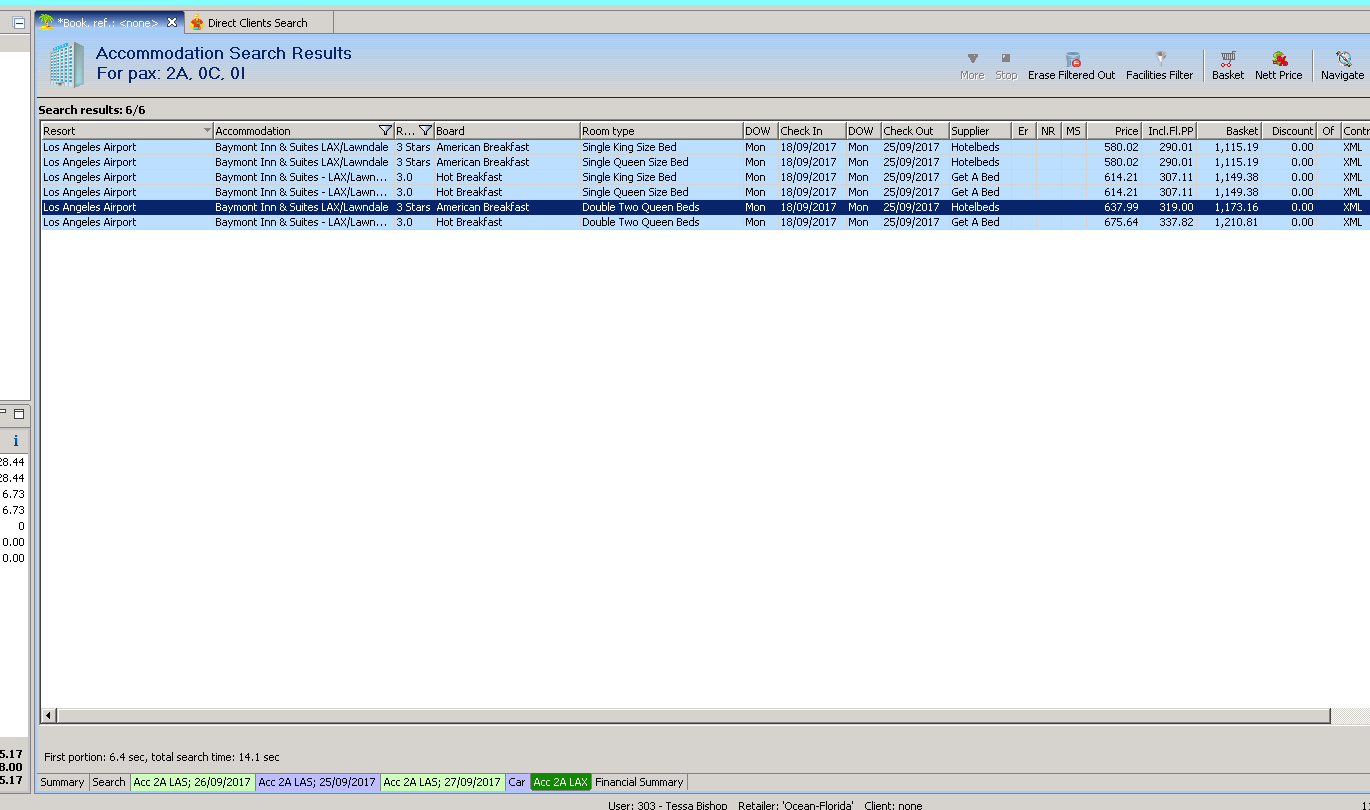Open the Car bottom tab
Image resolution: width=1370 pixels, height=810 pixels.
click(x=516, y=782)
